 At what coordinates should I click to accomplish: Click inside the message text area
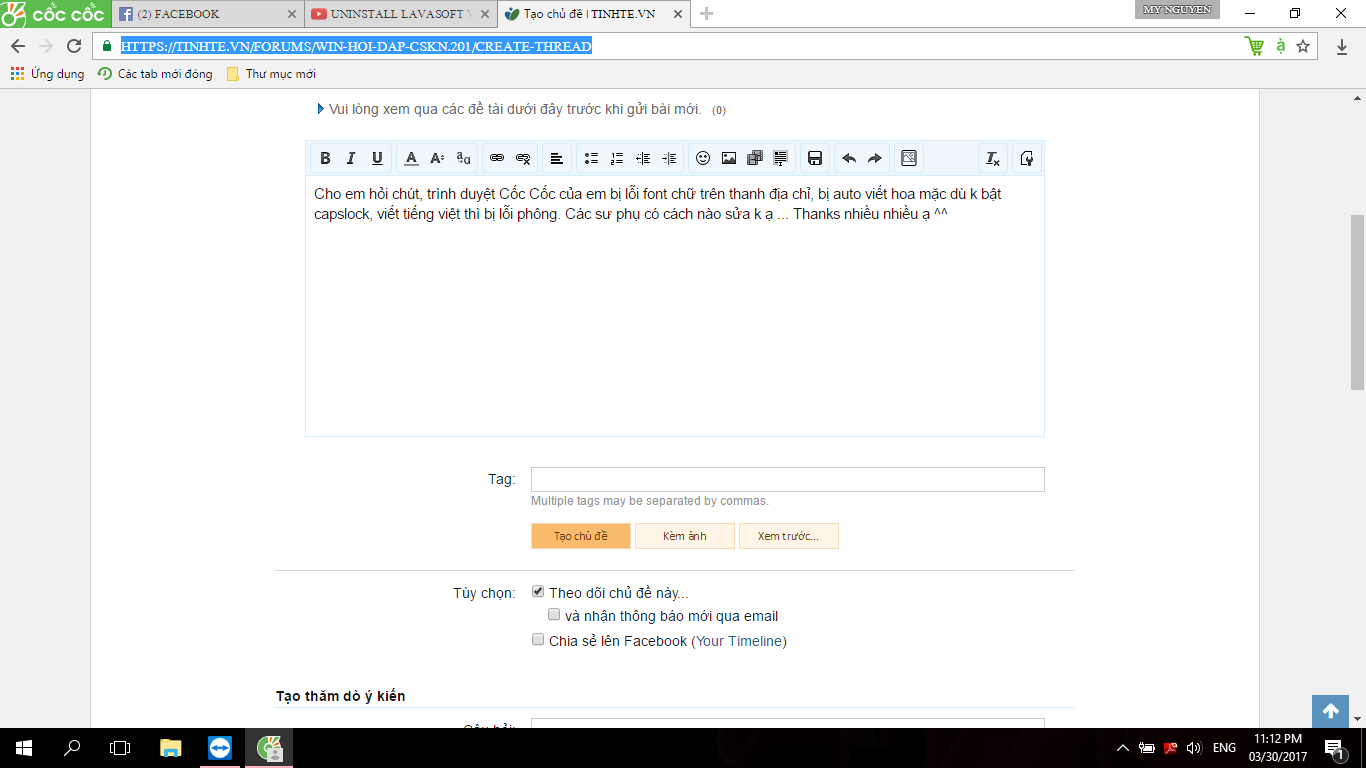(675, 306)
